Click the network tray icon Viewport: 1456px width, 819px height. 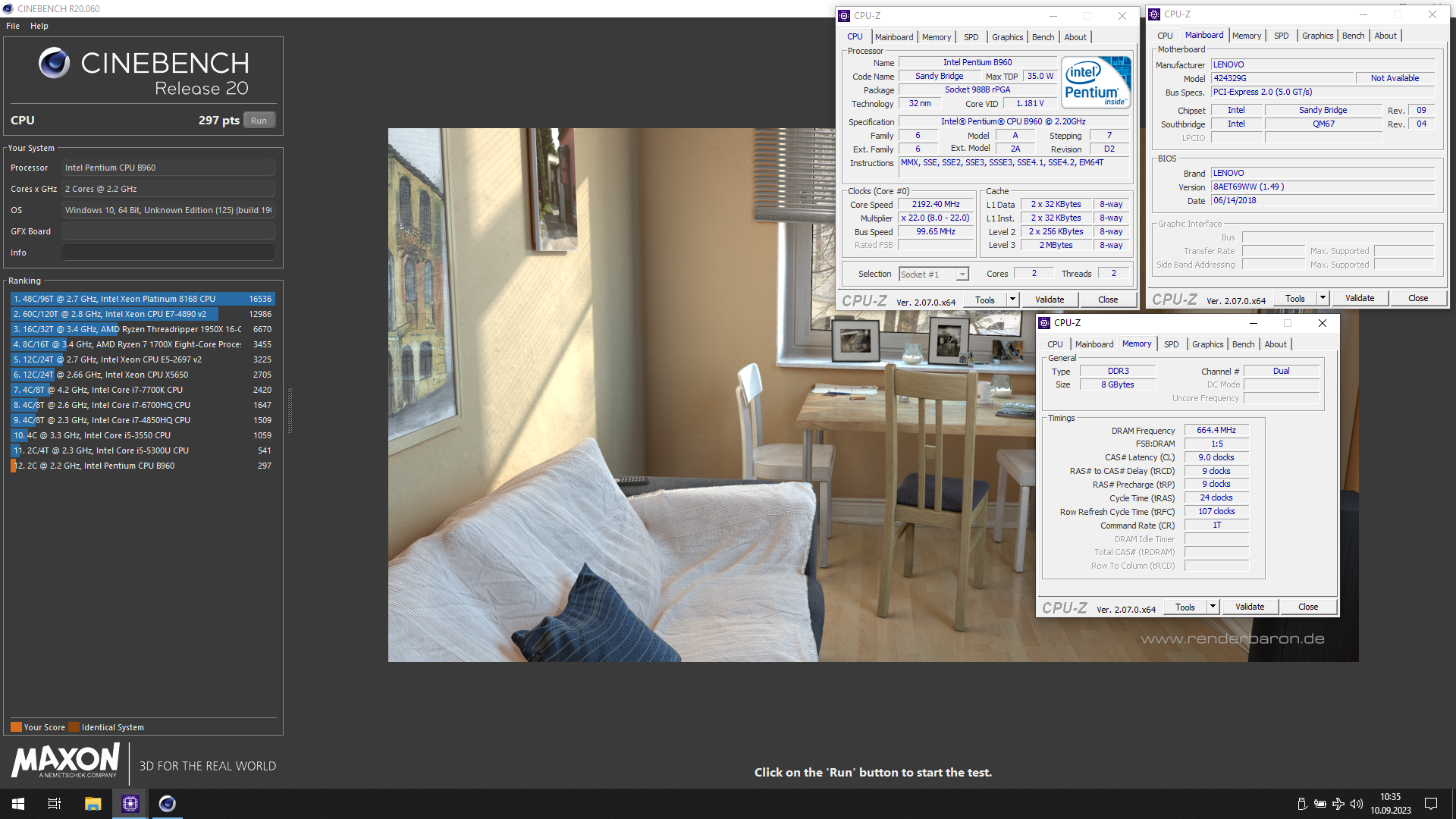tap(1338, 804)
